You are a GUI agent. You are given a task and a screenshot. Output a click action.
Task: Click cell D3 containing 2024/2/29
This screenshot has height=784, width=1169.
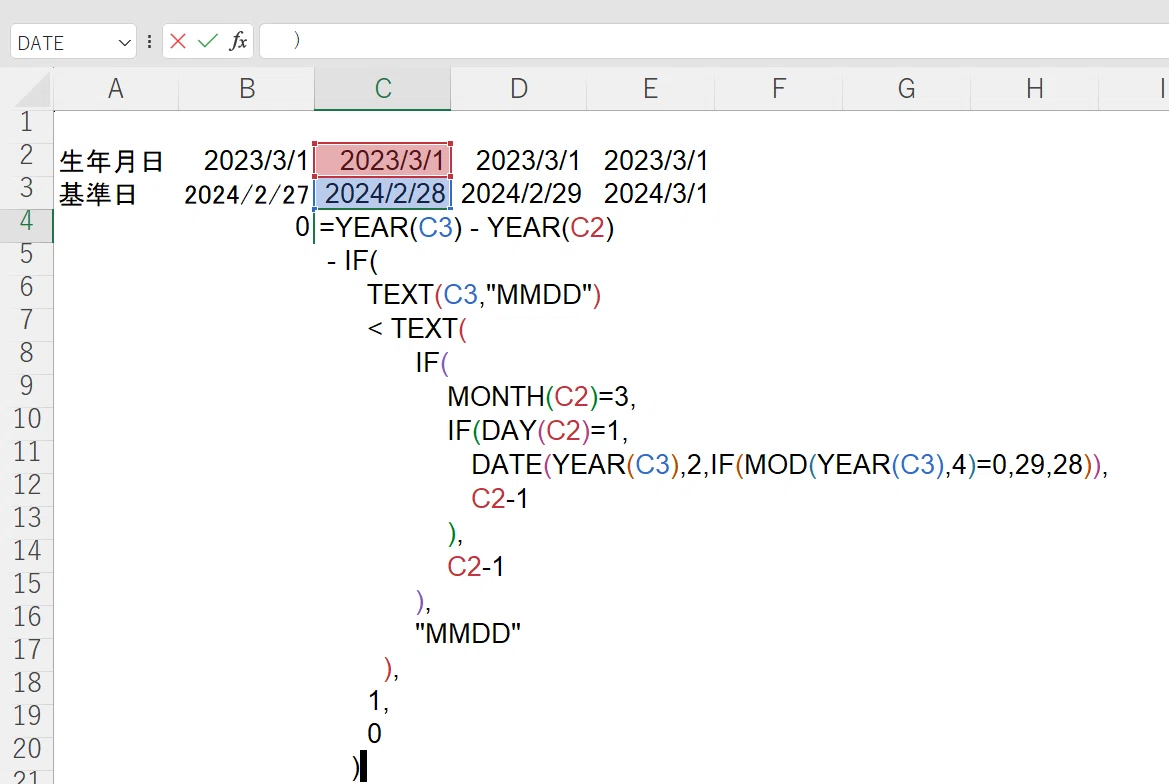(519, 194)
